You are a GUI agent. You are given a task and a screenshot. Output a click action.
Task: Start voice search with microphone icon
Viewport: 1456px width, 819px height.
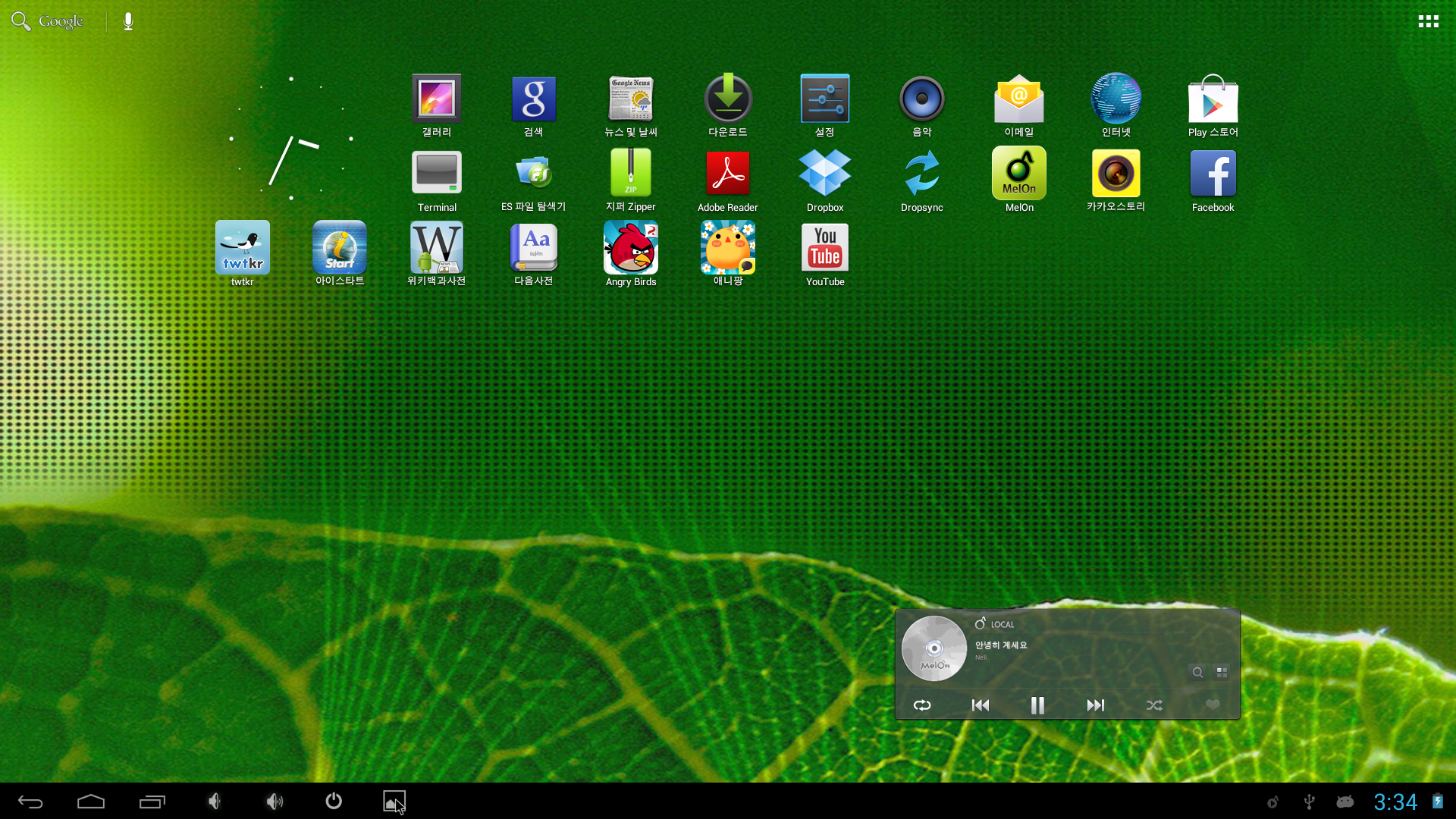point(128,21)
